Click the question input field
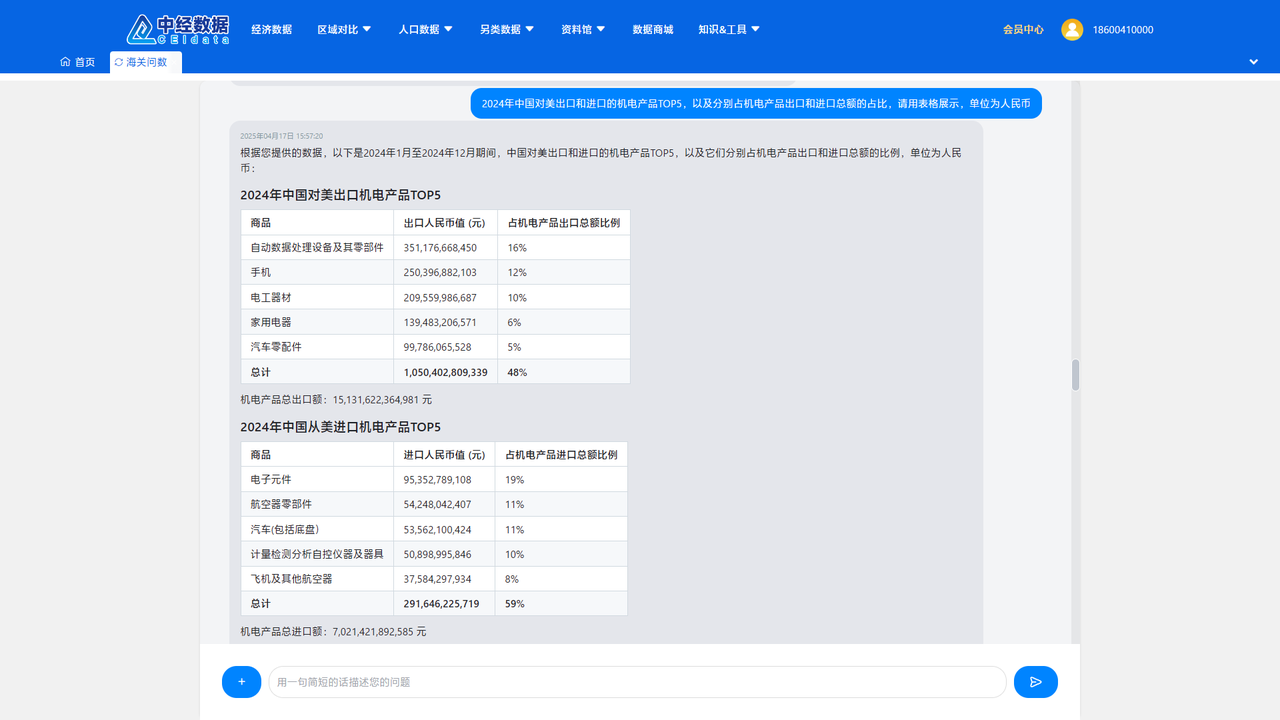The height and width of the screenshot is (720, 1280). 637,682
